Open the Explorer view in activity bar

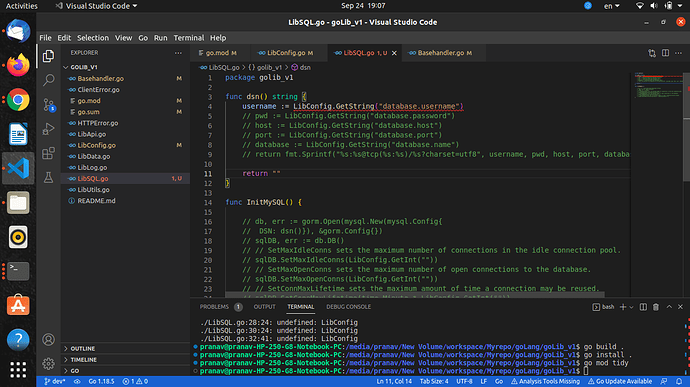pos(48,56)
